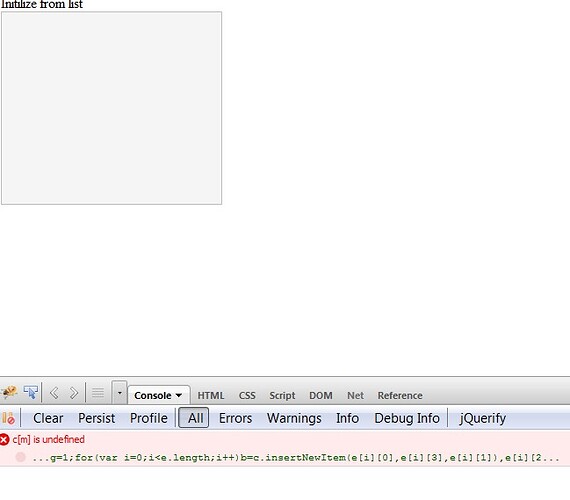Set breakpoint circle beside the source line
Viewport: 570px width, 500px height.
(x=21, y=457)
